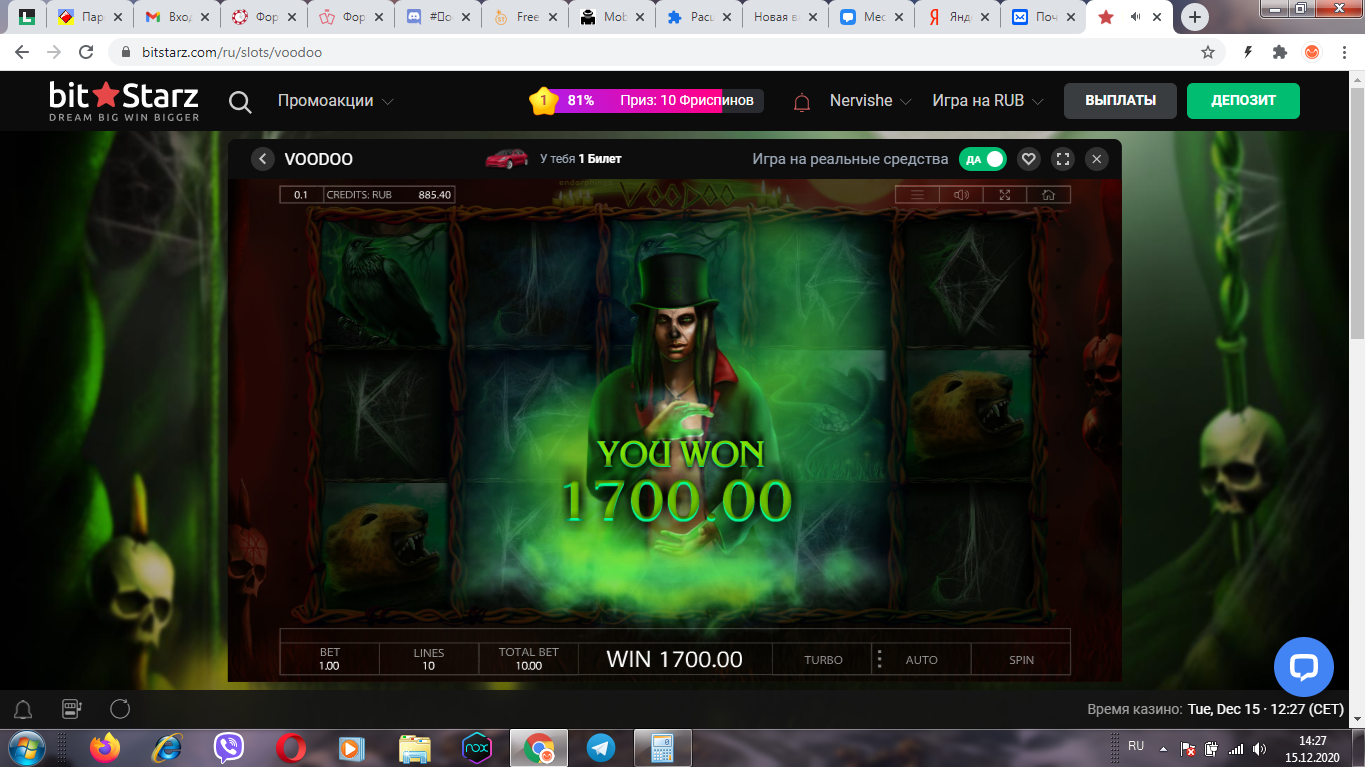Toggle TURBO spin mode
This screenshot has height=767, width=1365.
point(823,660)
